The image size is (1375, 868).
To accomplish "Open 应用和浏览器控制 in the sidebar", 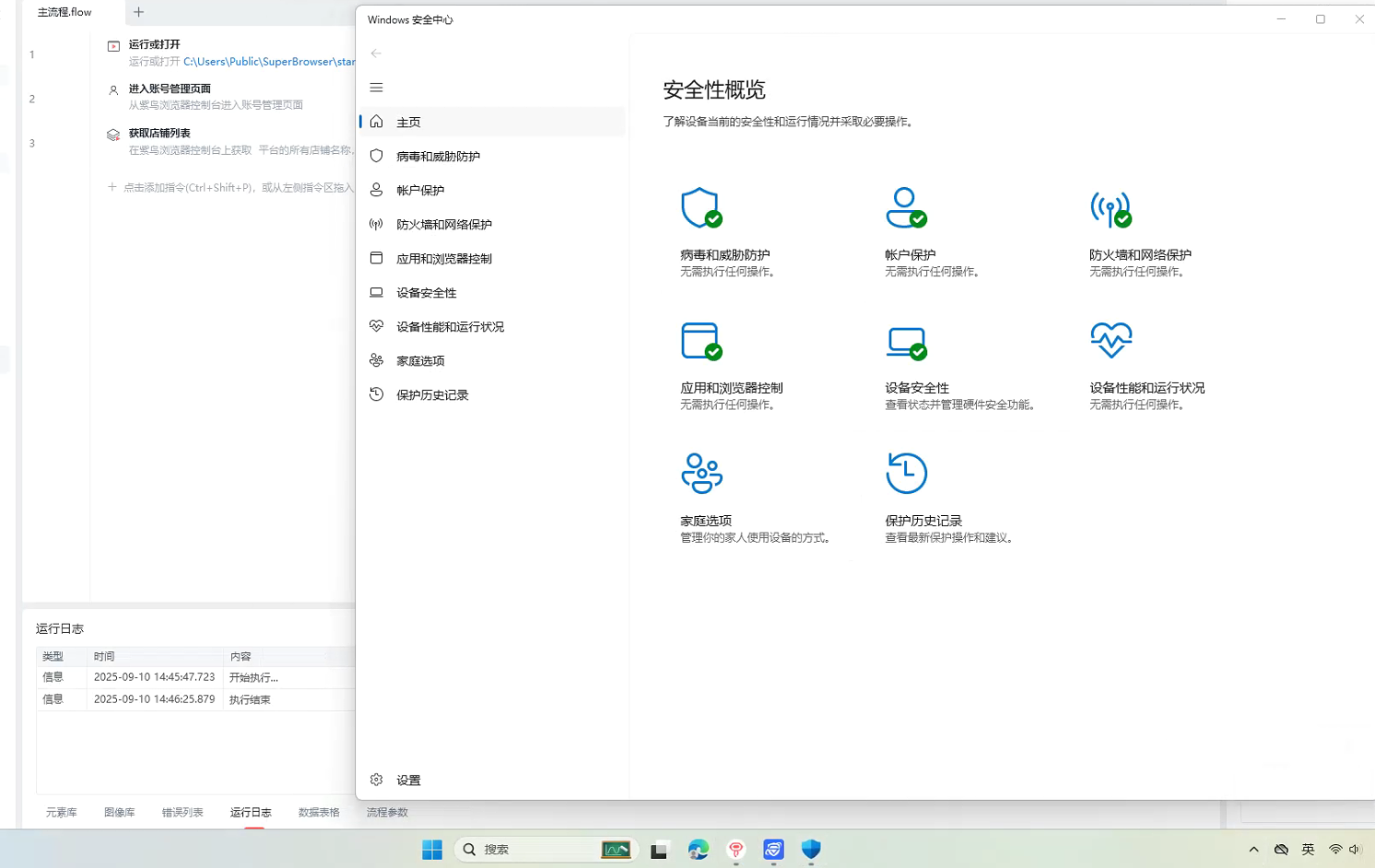I will [x=492, y=258].
